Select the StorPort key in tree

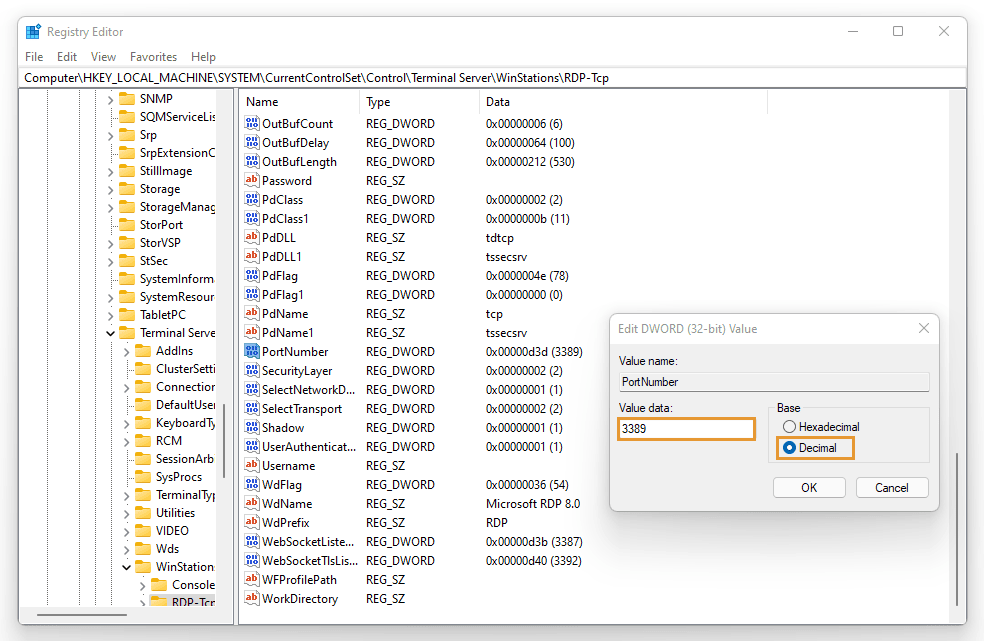[x=161, y=225]
